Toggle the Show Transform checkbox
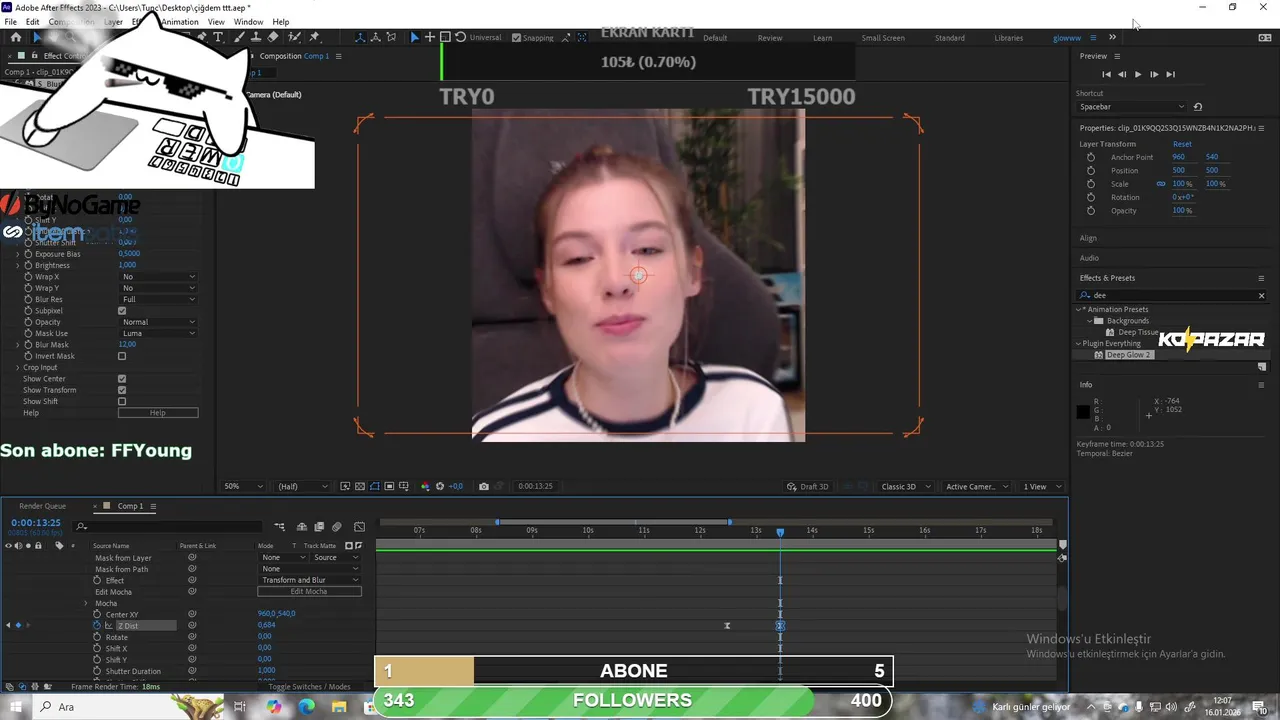Viewport: 1280px width, 720px height. click(122, 390)
